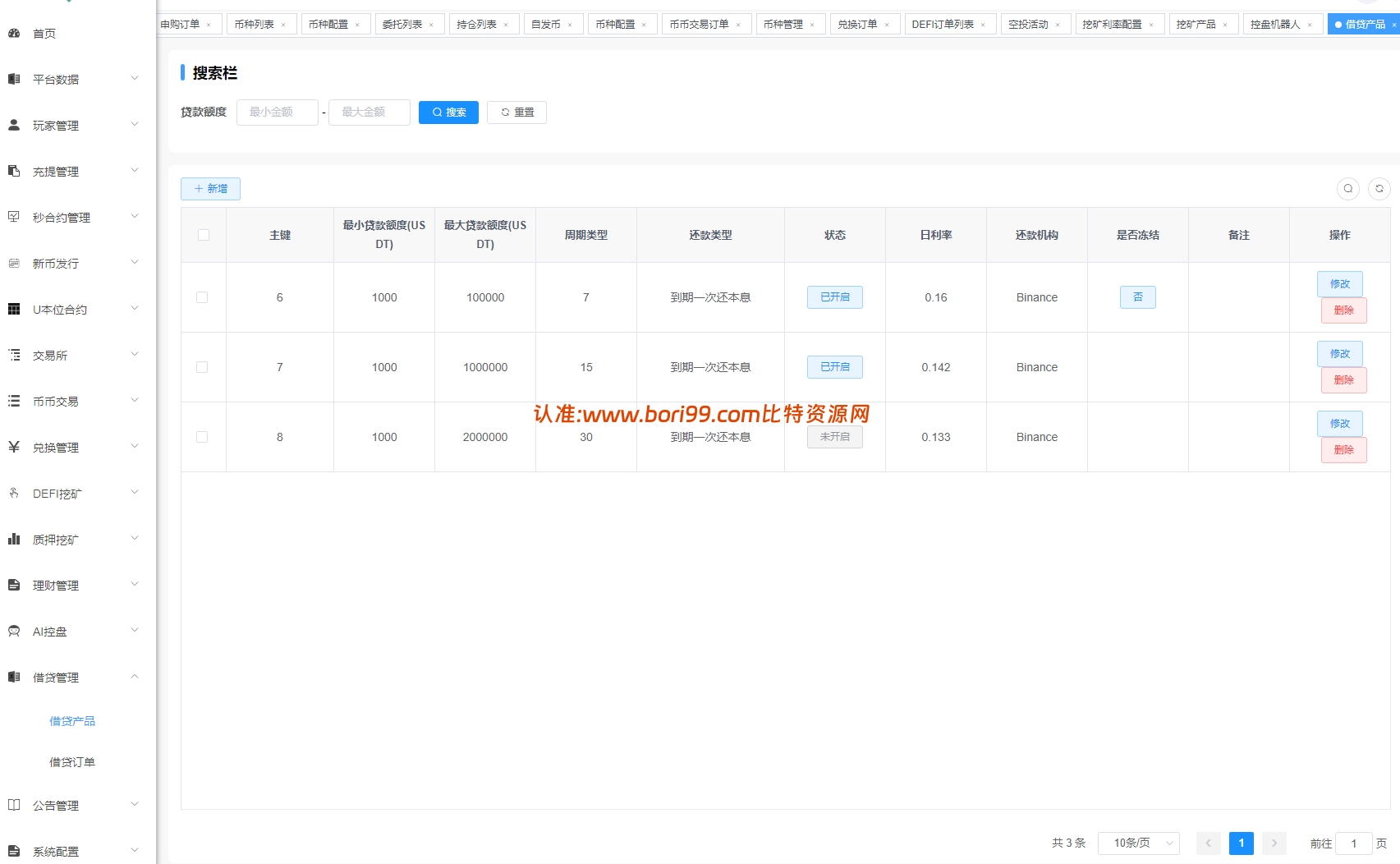
Task: Expand the 平台数据 menu chevron
Action: [135, 79]
